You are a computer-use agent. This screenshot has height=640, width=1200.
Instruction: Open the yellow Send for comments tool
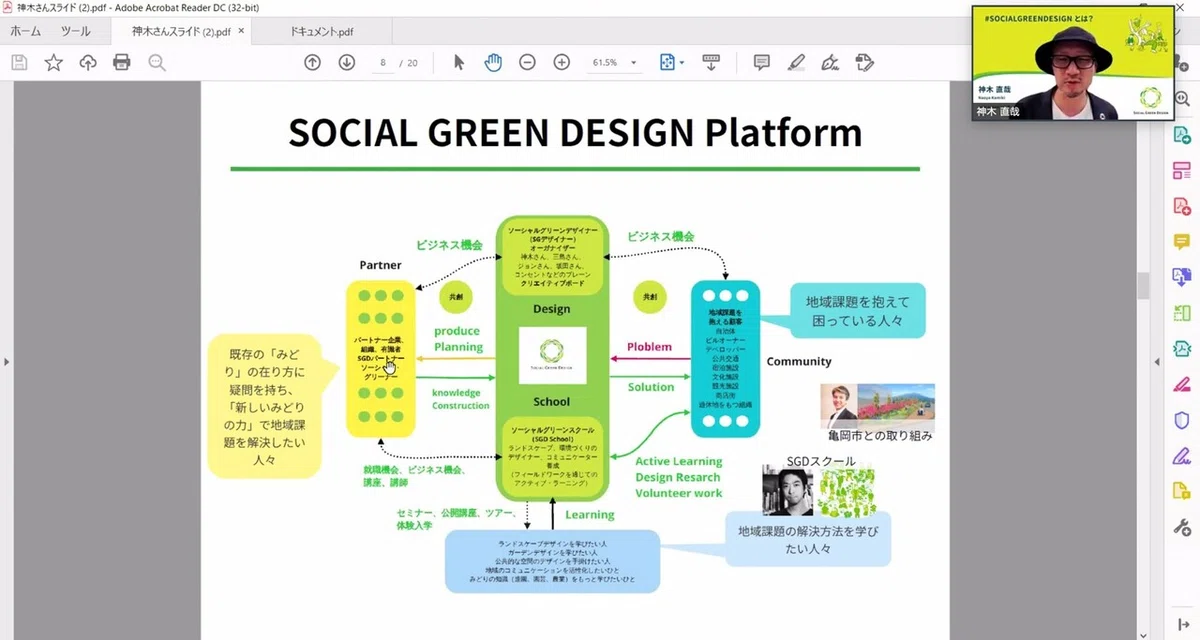[x=1182, y=491]
